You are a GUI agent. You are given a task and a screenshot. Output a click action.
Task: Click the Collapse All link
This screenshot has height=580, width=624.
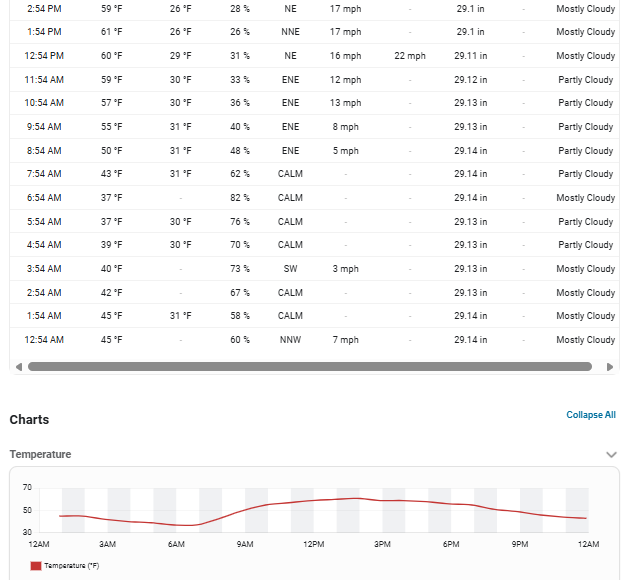[x=591, y=415]
